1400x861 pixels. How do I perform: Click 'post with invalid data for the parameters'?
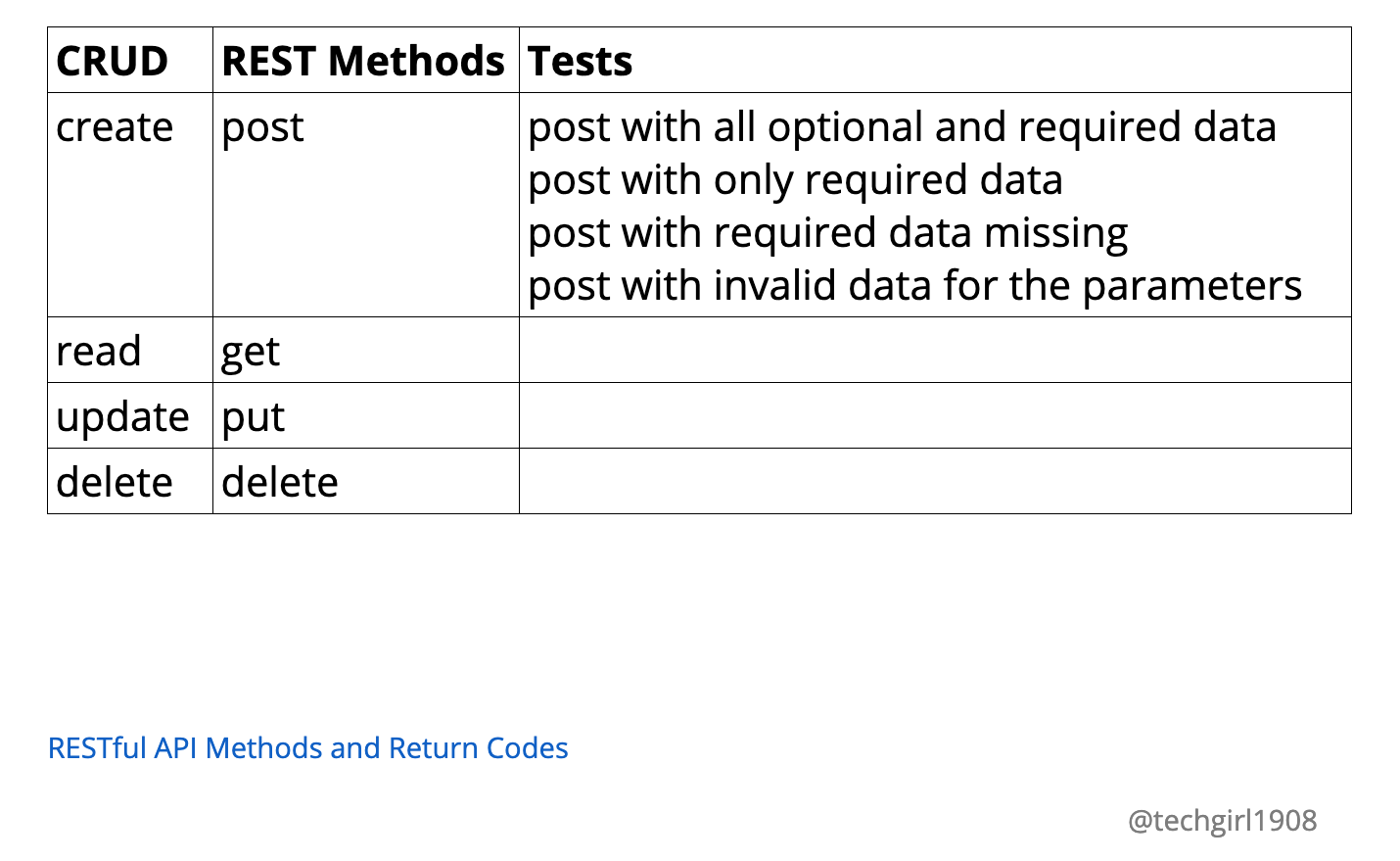tap(914, 286)
